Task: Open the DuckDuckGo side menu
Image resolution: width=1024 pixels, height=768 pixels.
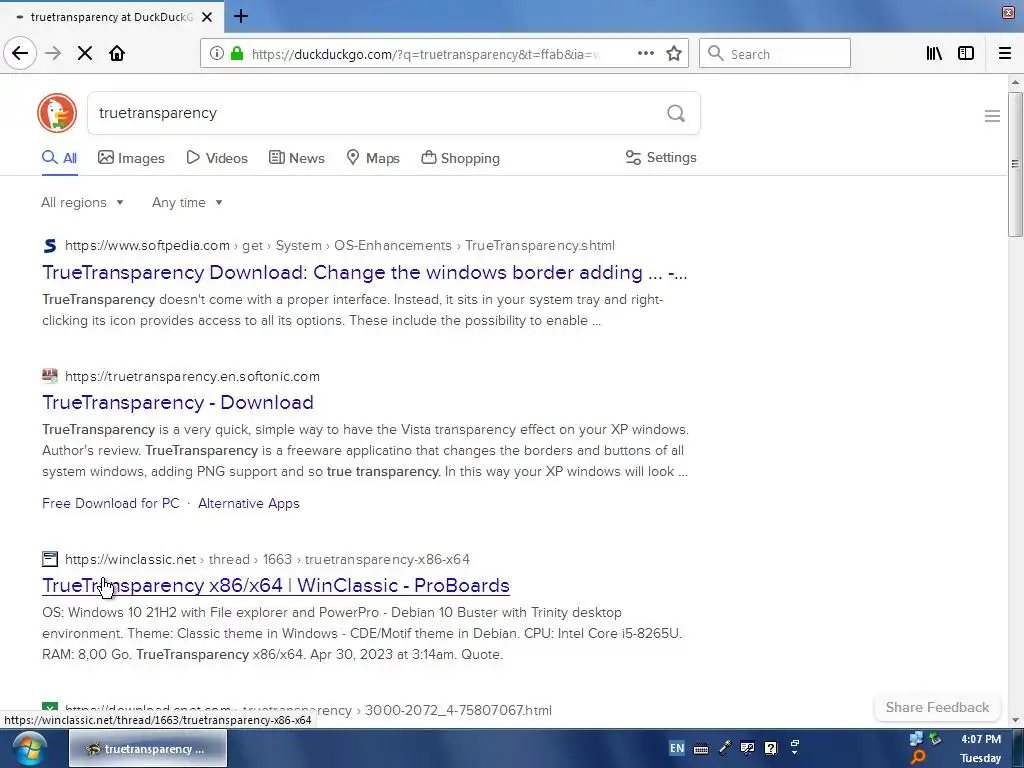Action: point(992,116)
